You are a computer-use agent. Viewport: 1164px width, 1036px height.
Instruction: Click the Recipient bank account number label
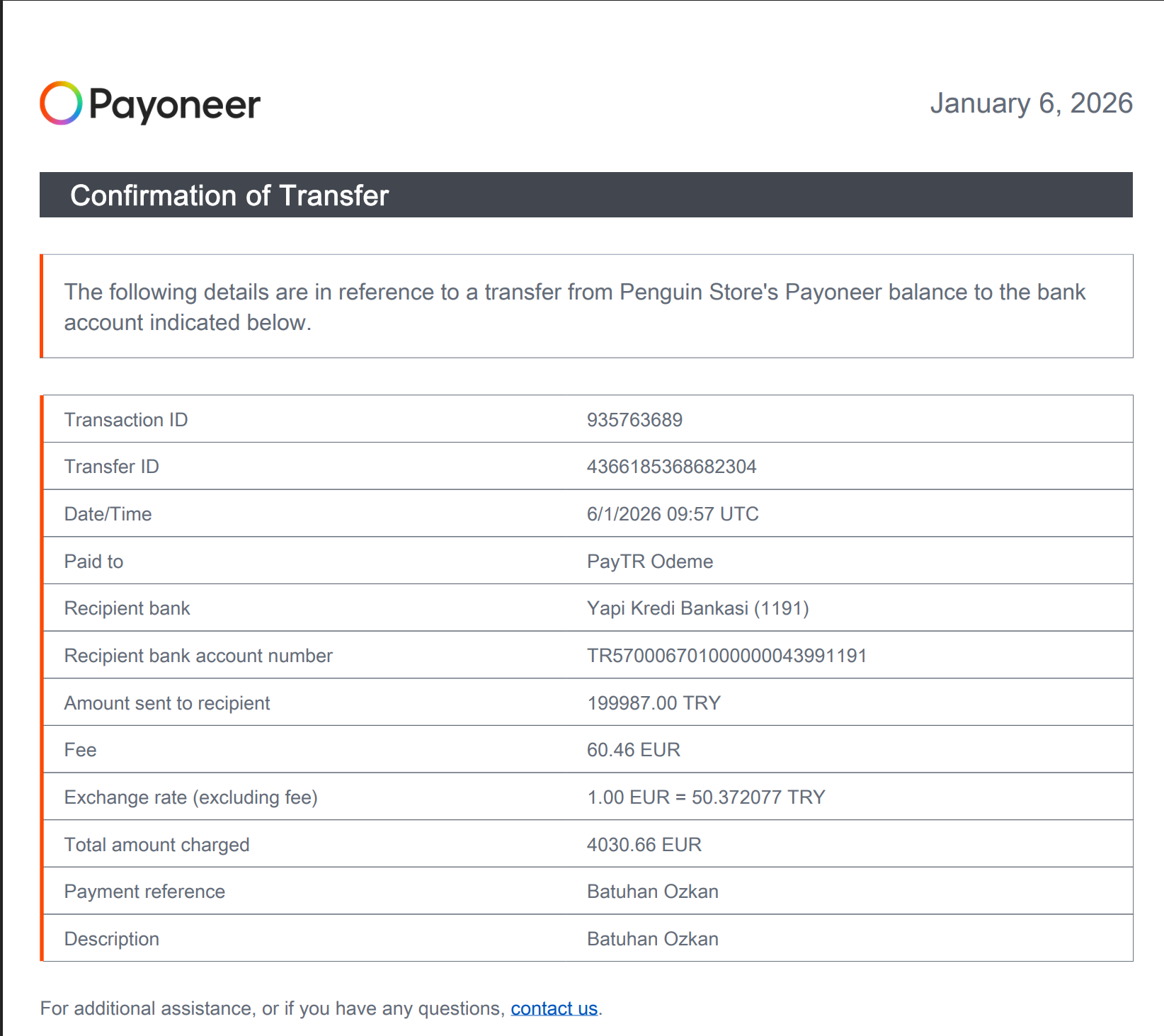point(198,656)
